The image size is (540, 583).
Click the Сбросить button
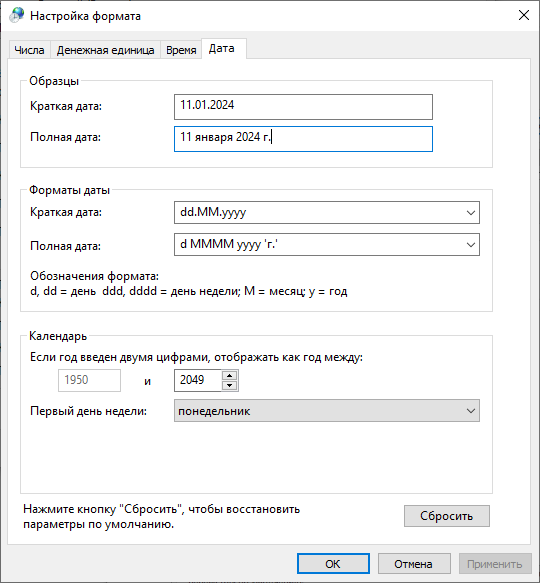447,516
